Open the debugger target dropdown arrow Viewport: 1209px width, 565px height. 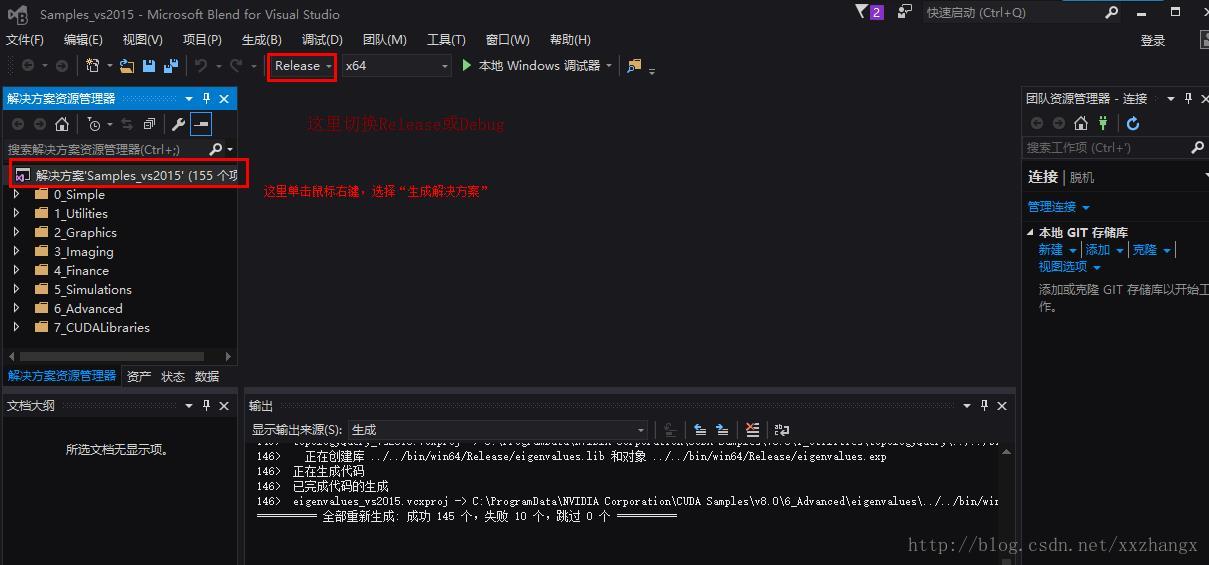pos(608,66)
